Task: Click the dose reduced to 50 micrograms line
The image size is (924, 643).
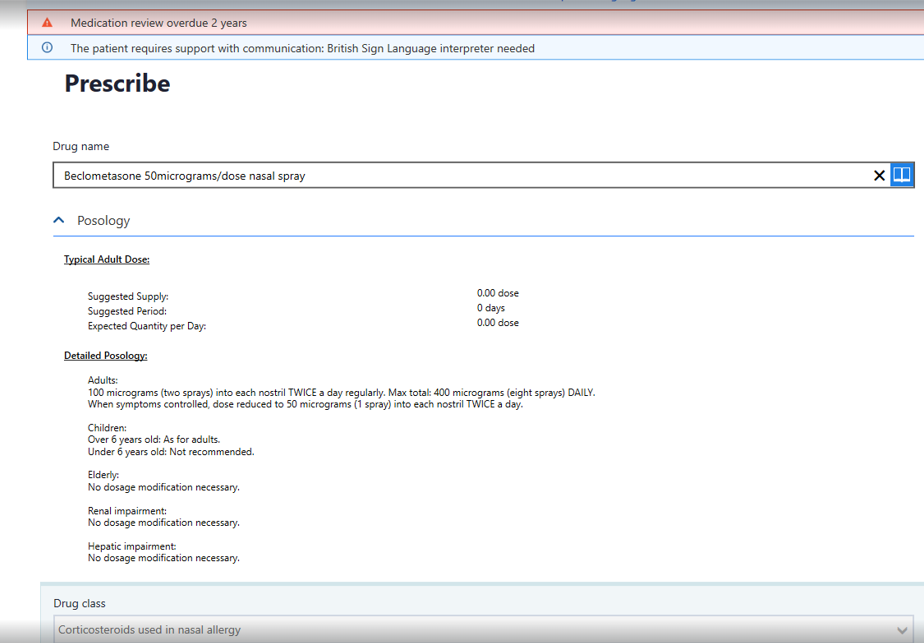Action: click(x=305, y=404)
